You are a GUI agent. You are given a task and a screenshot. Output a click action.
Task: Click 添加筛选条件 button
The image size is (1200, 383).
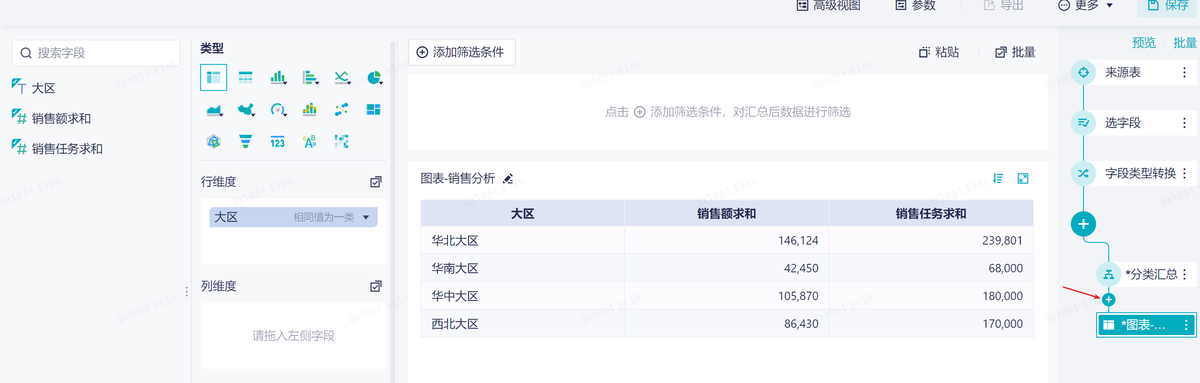click(461, 52)
